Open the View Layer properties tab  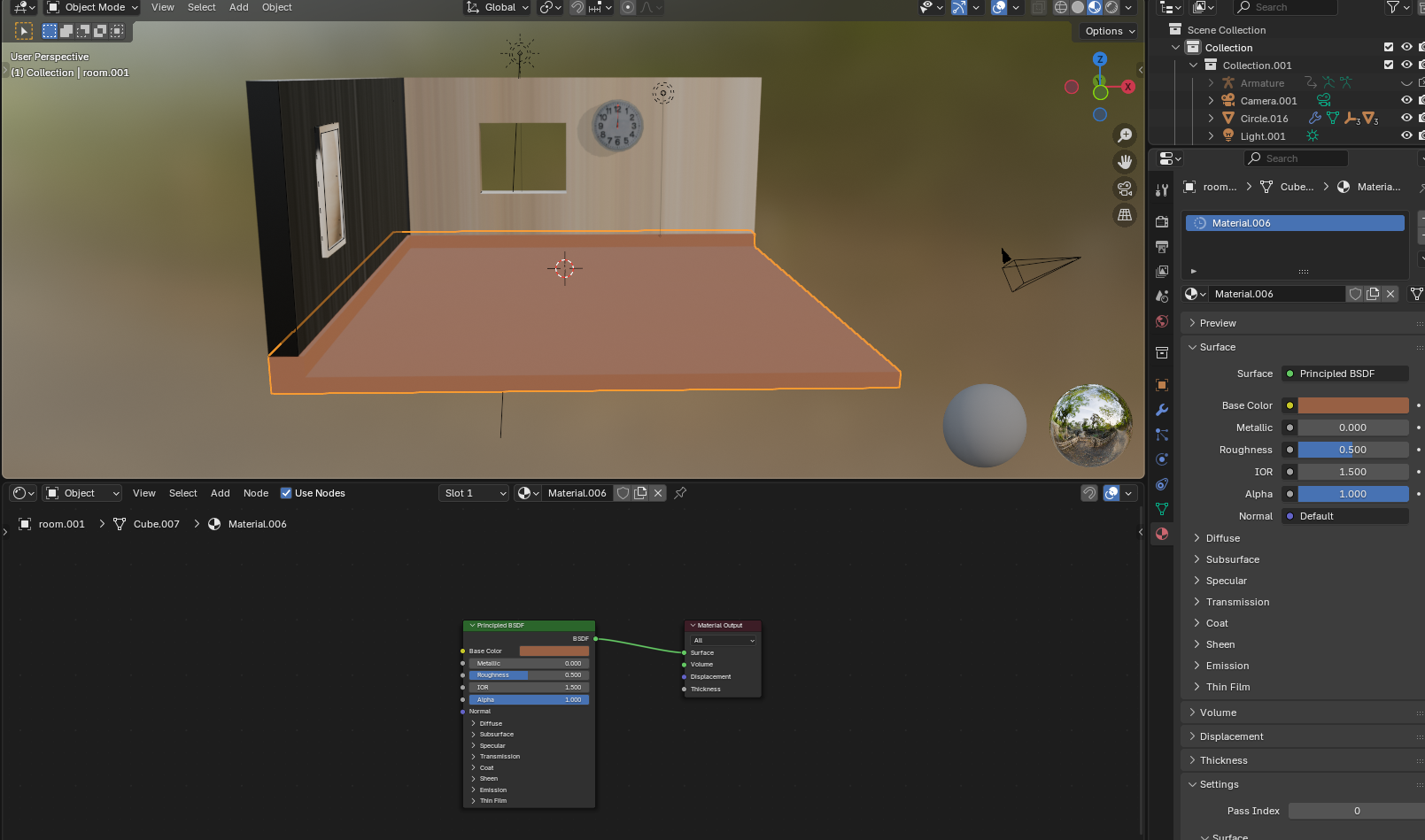(1162, 272)
